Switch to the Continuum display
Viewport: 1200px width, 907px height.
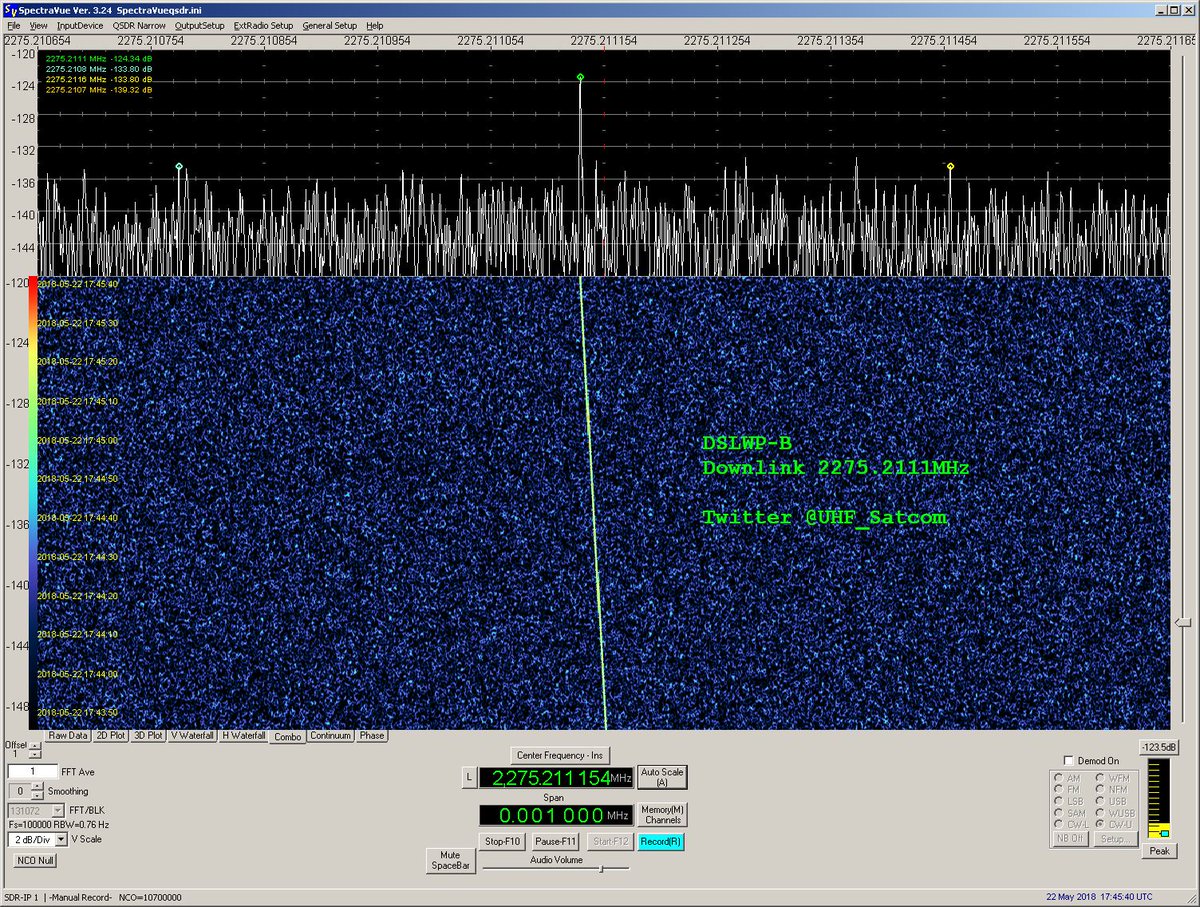click(x=330, y=736)
